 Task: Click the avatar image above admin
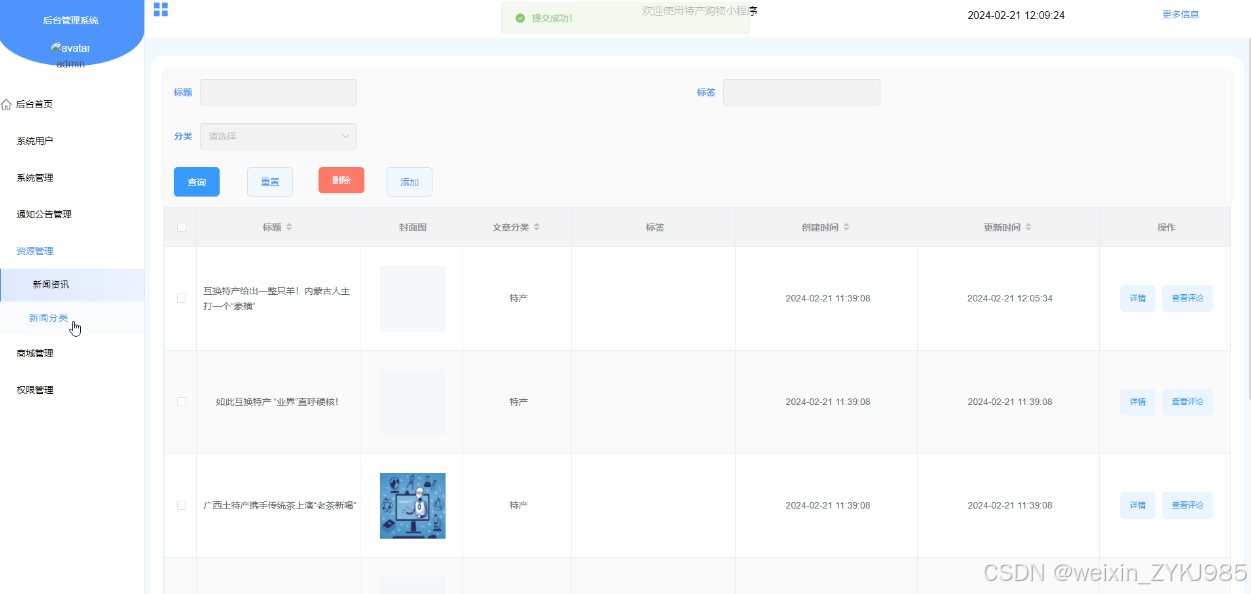[70, 48]
